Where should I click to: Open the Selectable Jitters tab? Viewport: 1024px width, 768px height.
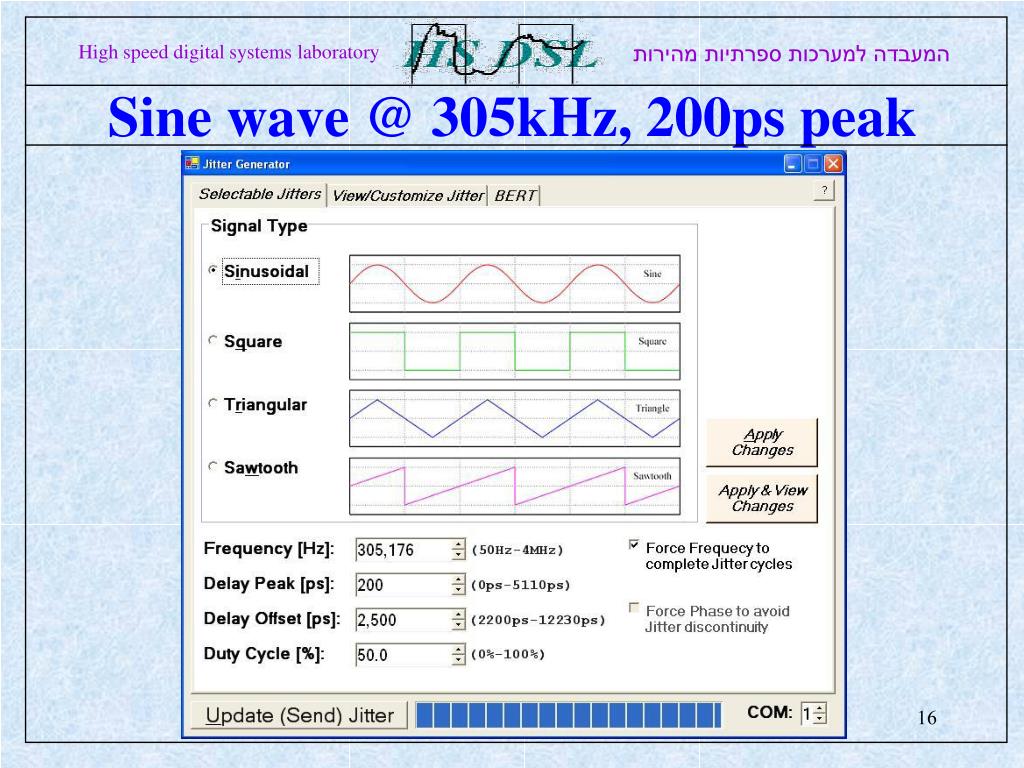[x=260, y=194]
